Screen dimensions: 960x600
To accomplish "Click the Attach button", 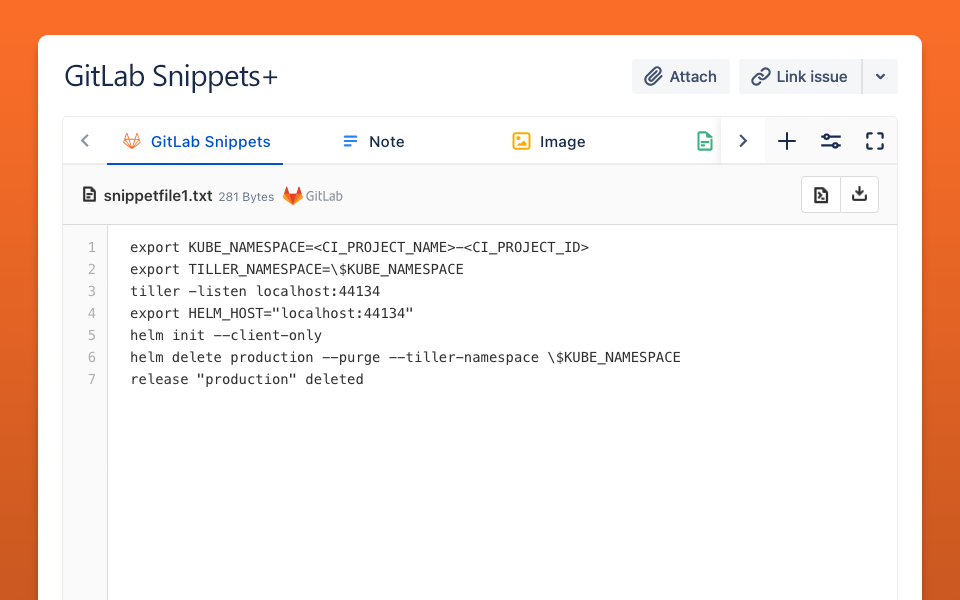I will 681,76.
